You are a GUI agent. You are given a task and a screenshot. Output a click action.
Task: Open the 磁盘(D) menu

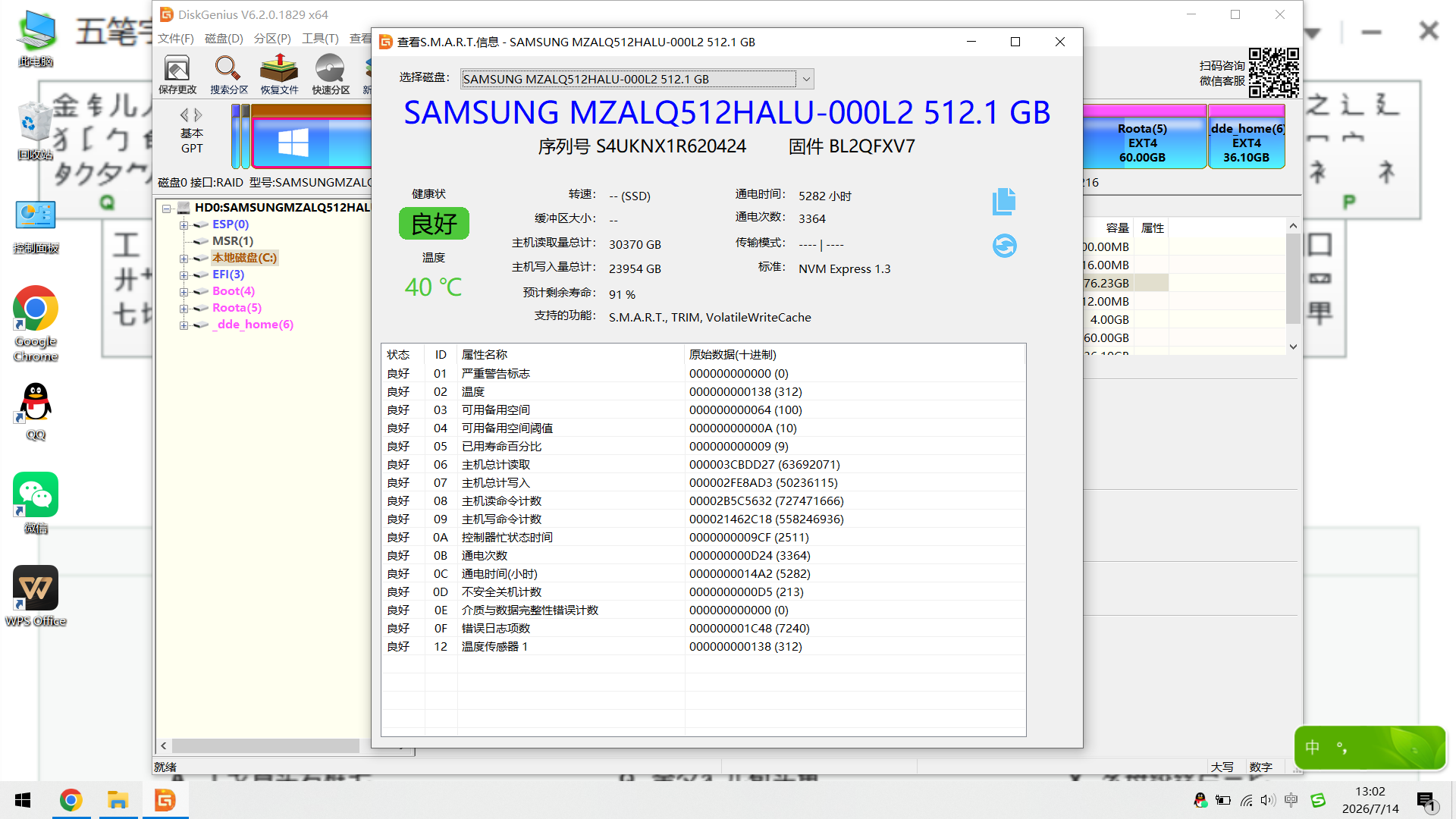(224, 39)
